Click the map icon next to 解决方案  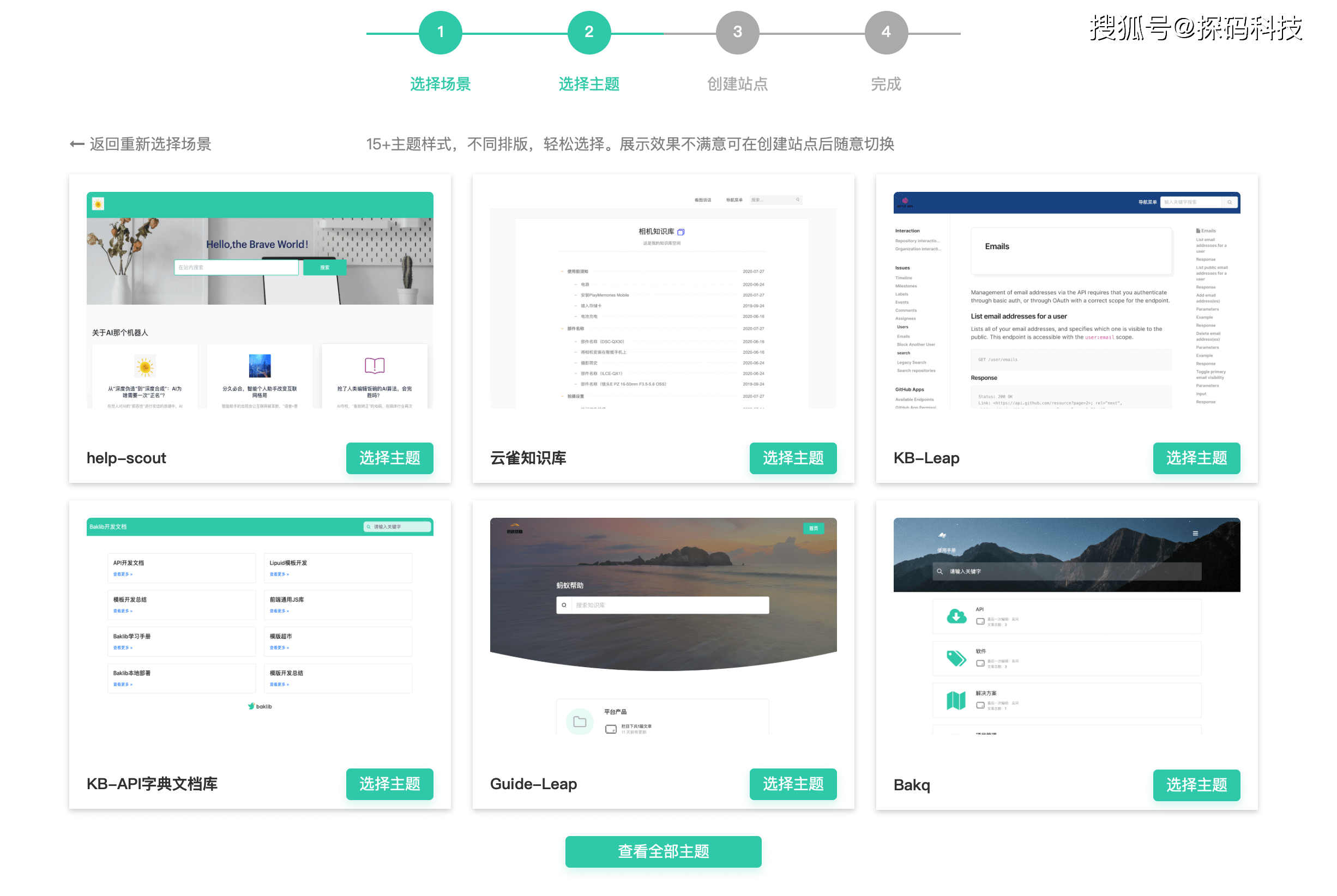[x=956, y=700]
